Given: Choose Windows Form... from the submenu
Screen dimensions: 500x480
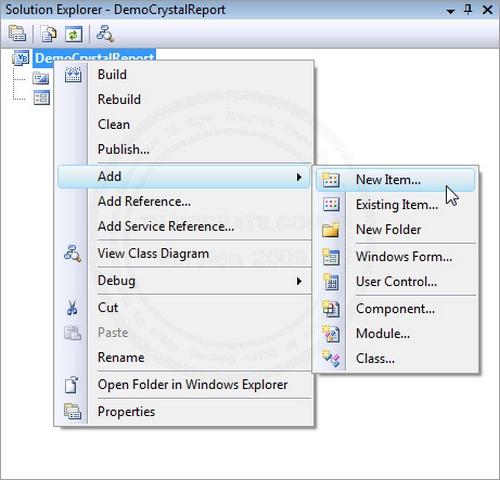Looking at the screenshot, I should point(404,257).
